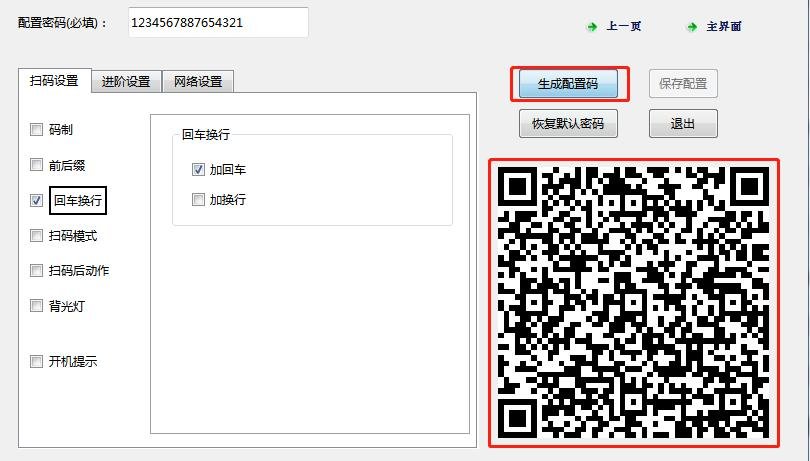This screenshot has height=461, width=810.
Task: Go back via the 上一页 link
Action: [x=624, y=26]
